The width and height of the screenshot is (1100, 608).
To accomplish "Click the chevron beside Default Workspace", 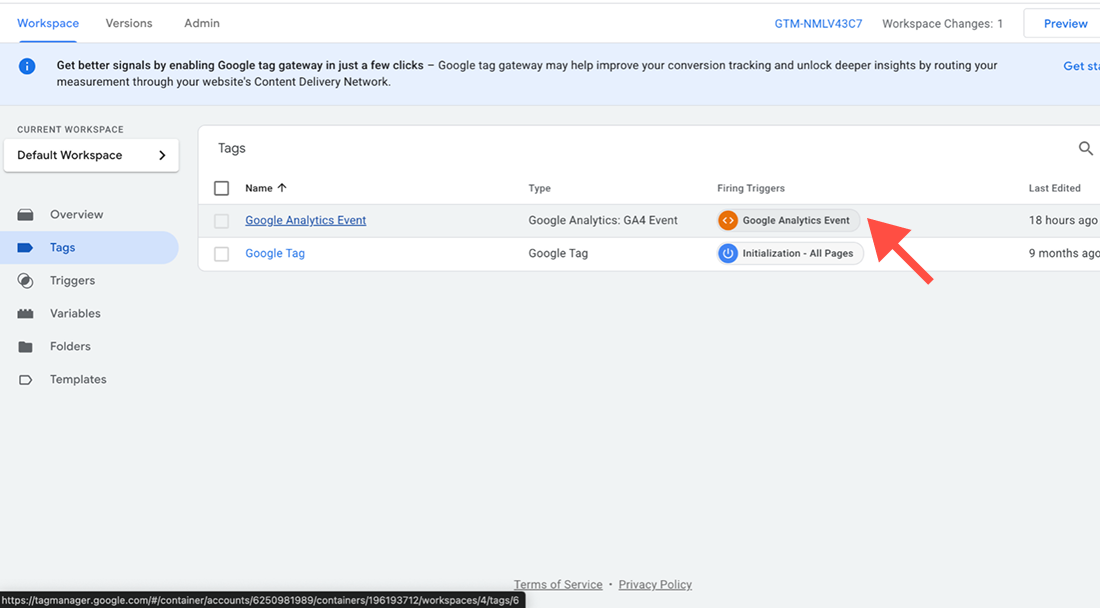I will point(162,155).
